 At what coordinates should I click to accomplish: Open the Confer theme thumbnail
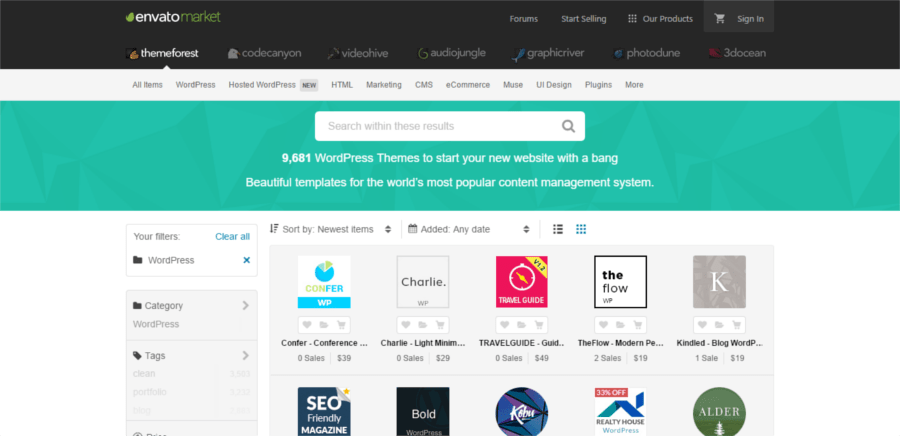[324, 282]
